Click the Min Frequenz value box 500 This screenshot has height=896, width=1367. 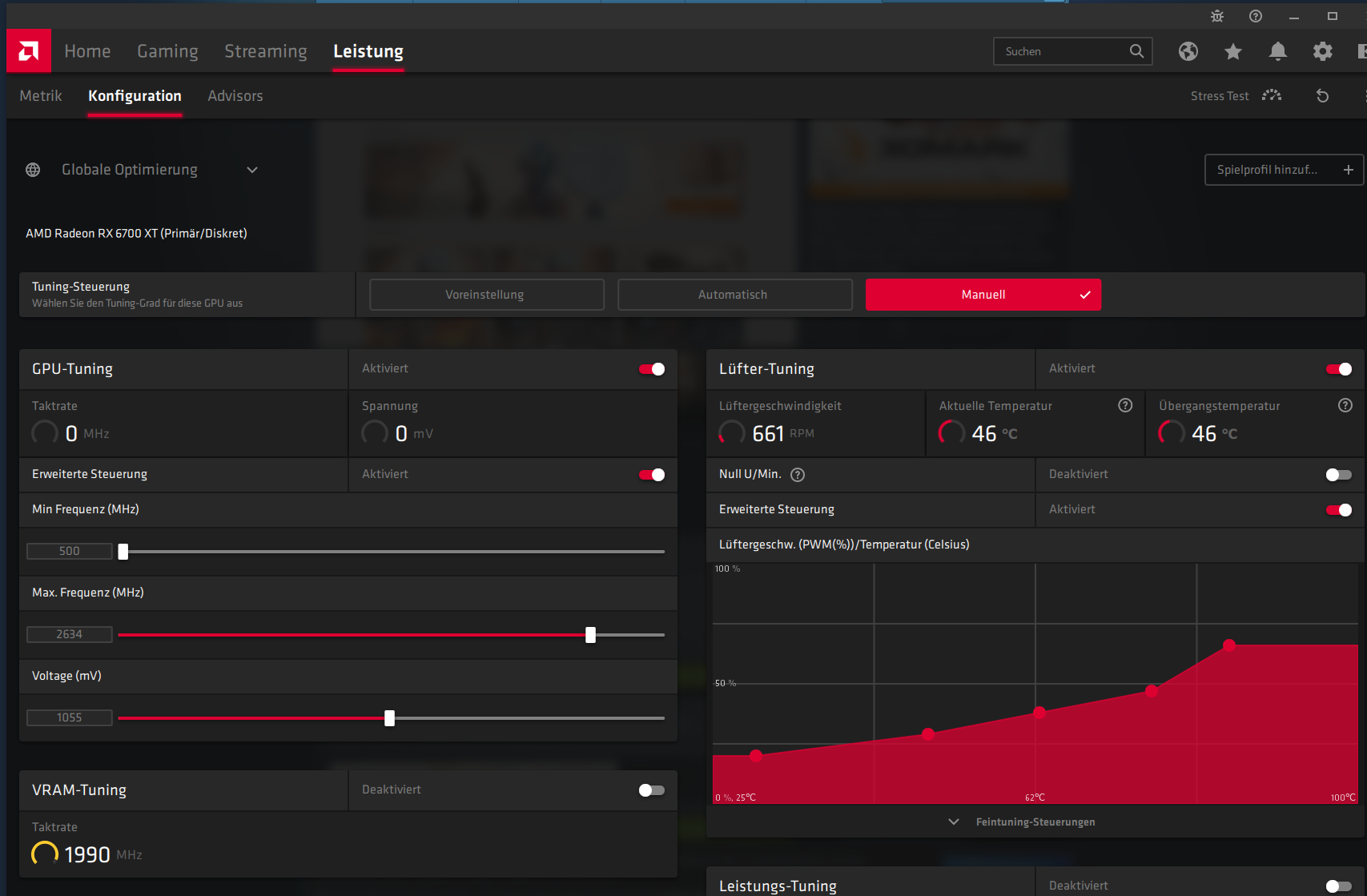70,551
